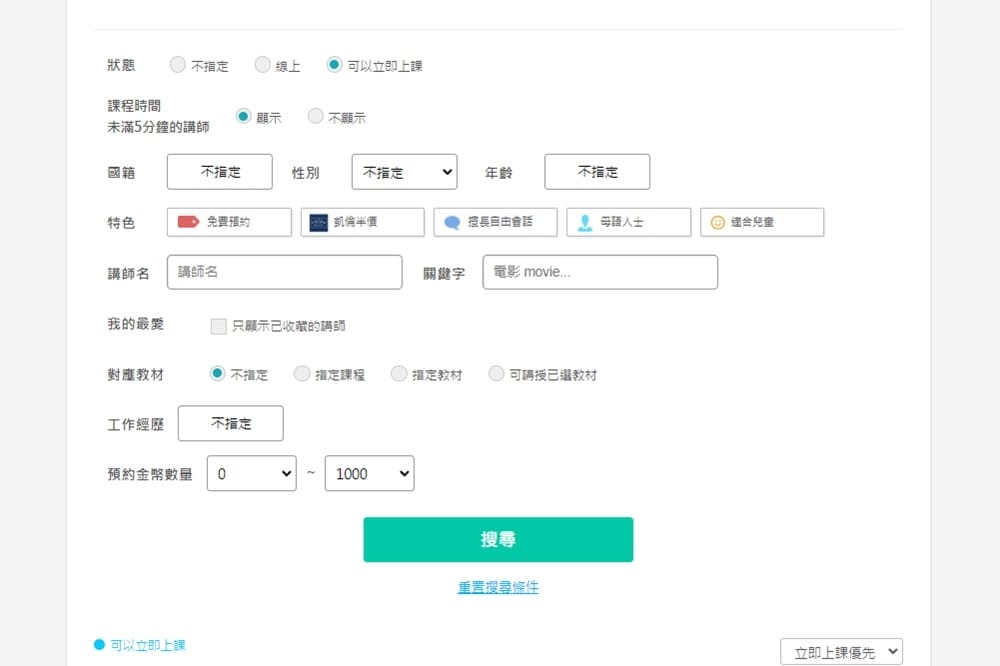Pick 可講授已選教材 radio option

497,374
